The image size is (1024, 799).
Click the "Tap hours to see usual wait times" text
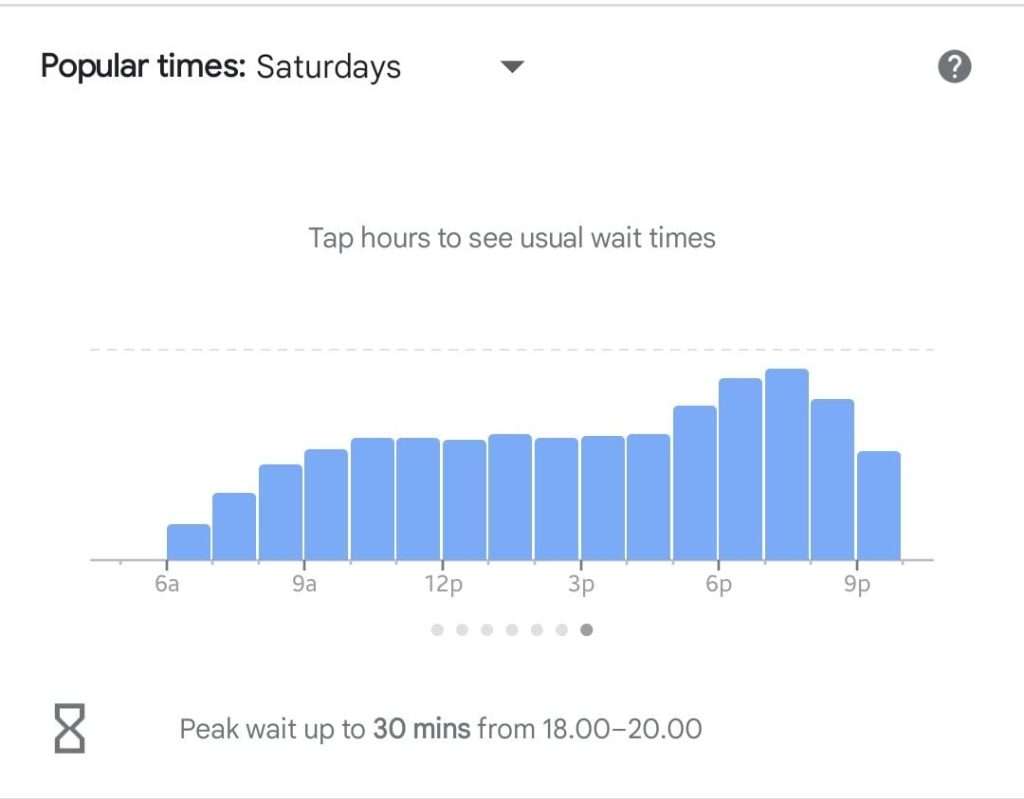[x=512, y=238]
